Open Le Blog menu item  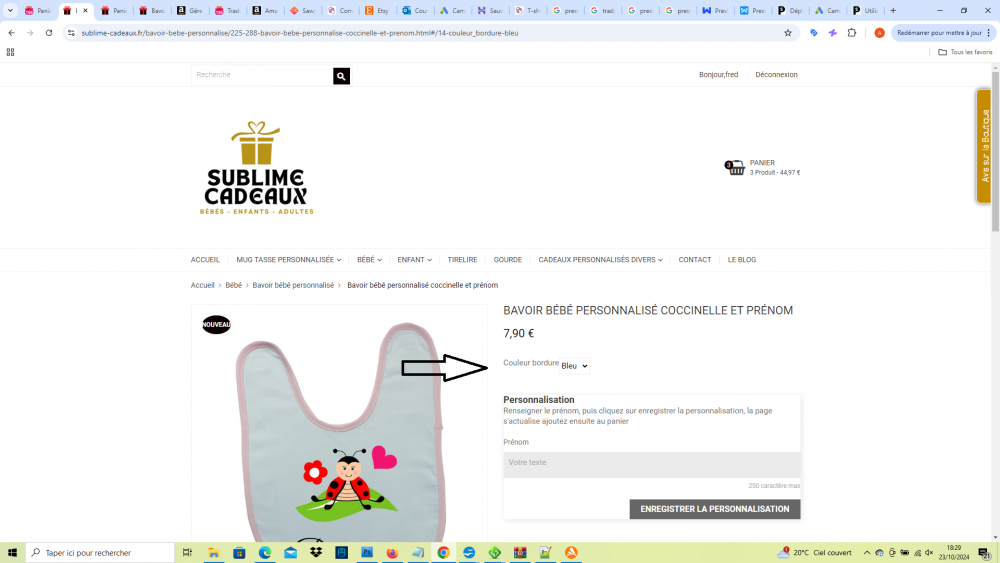pos(742,260)
